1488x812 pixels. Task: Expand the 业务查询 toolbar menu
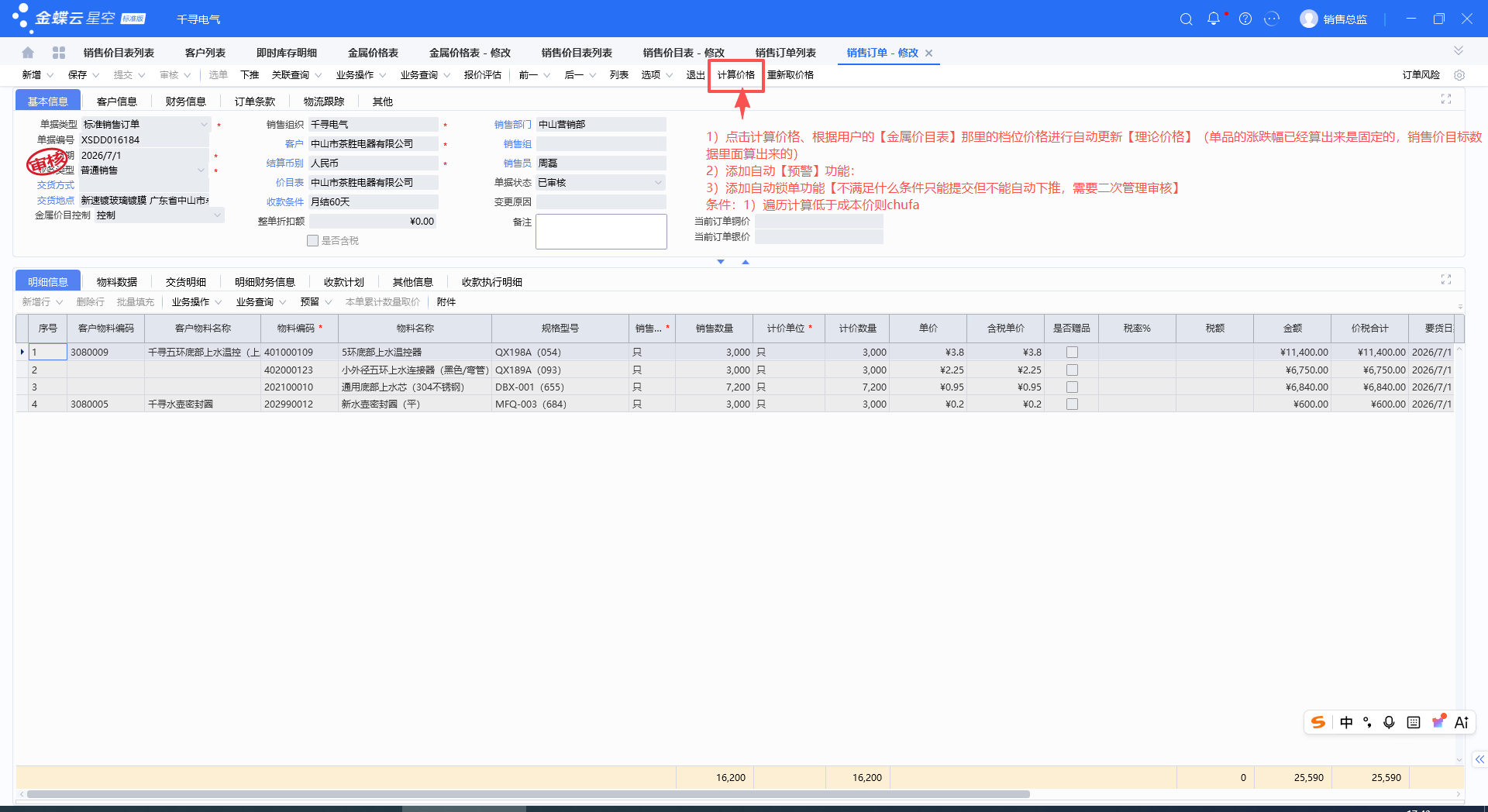pos(425,75)
